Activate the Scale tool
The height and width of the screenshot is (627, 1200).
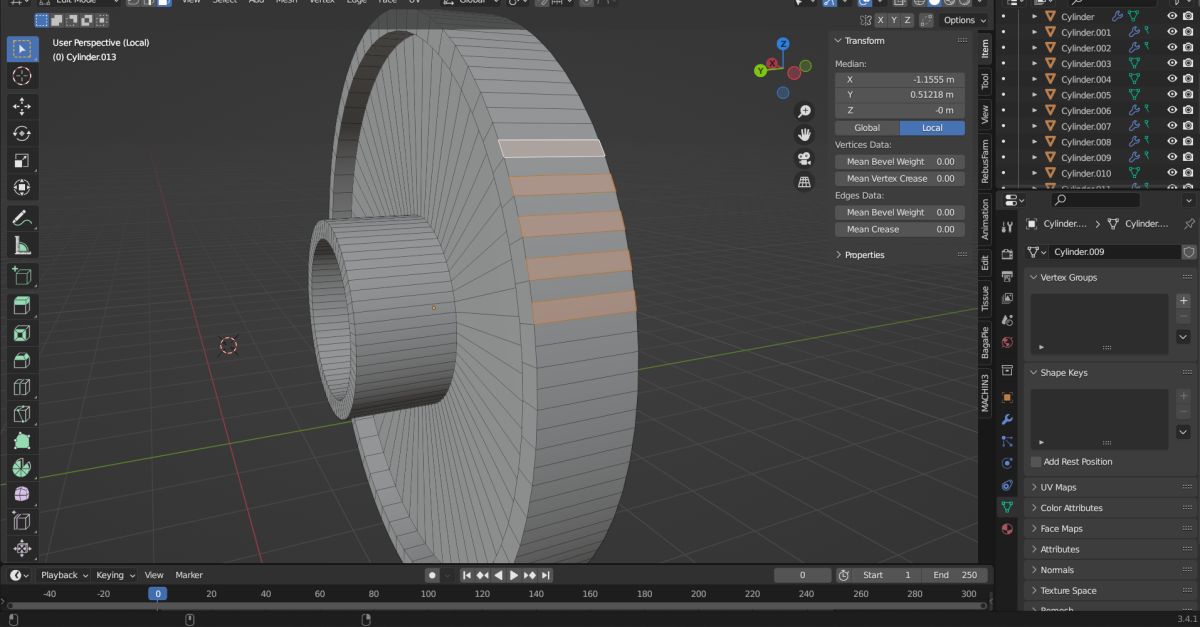(22, 160)
